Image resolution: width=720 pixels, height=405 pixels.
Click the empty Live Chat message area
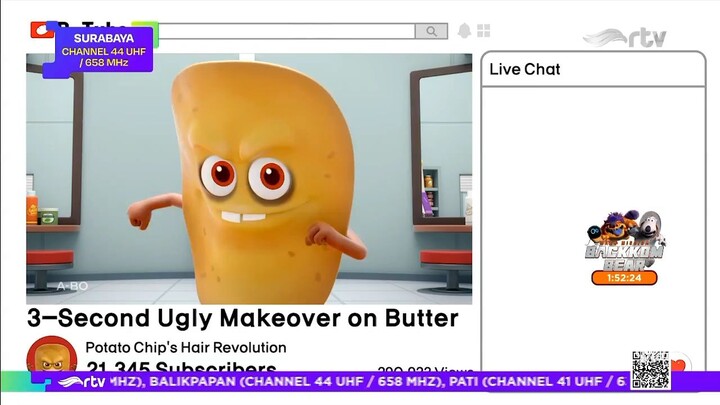pos(579,160)
